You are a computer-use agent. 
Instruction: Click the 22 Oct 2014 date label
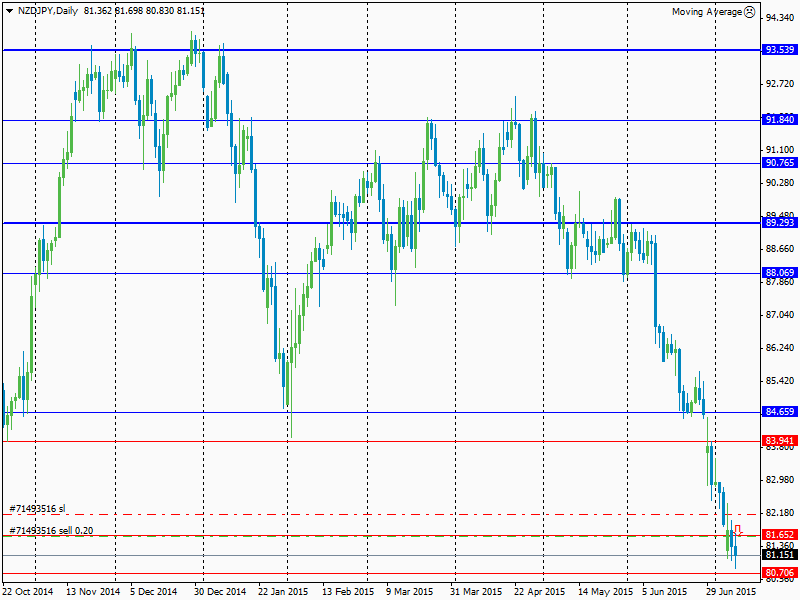click(28, 592)
